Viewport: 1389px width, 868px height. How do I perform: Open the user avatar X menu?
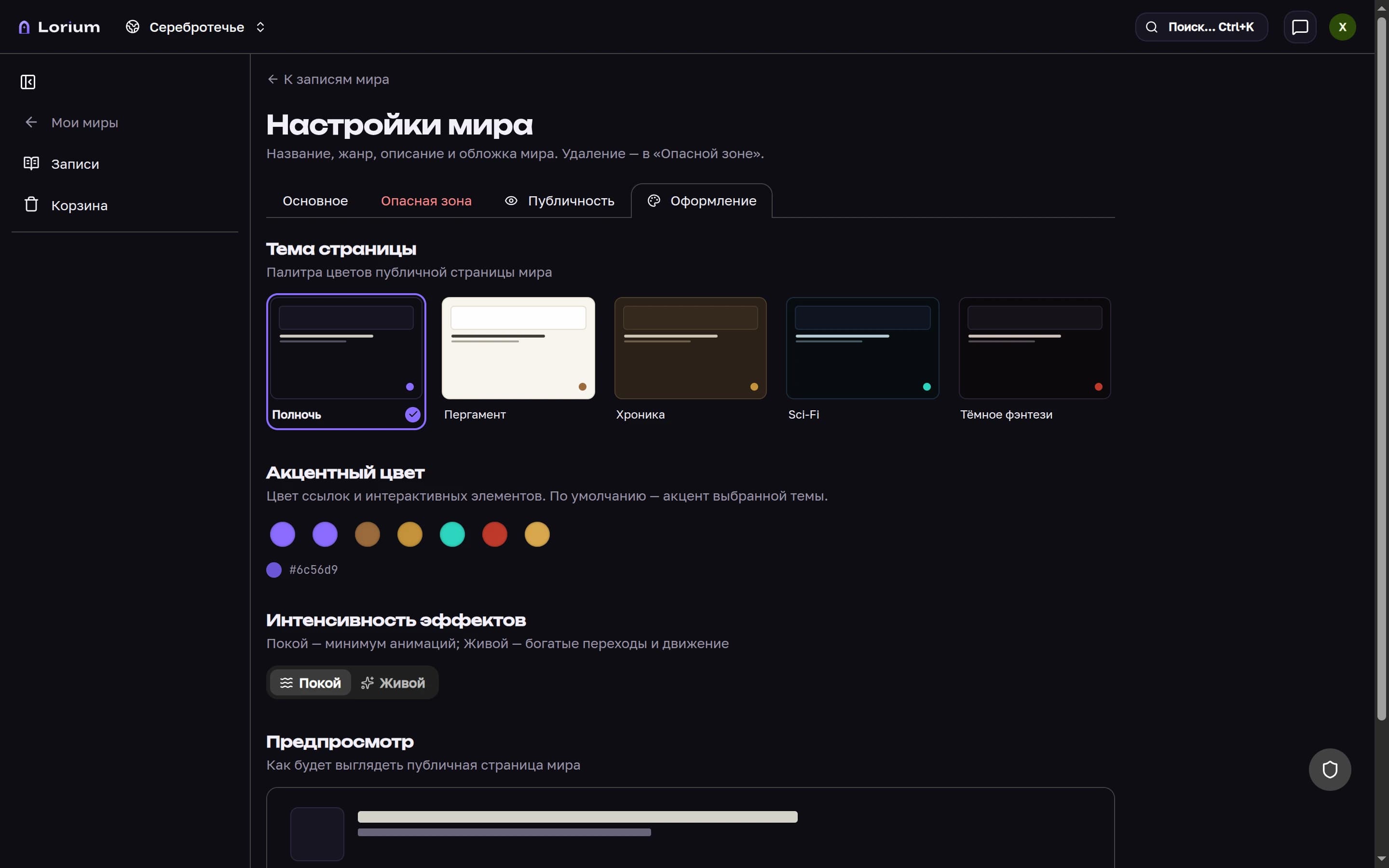click(x=1342, y=27)
